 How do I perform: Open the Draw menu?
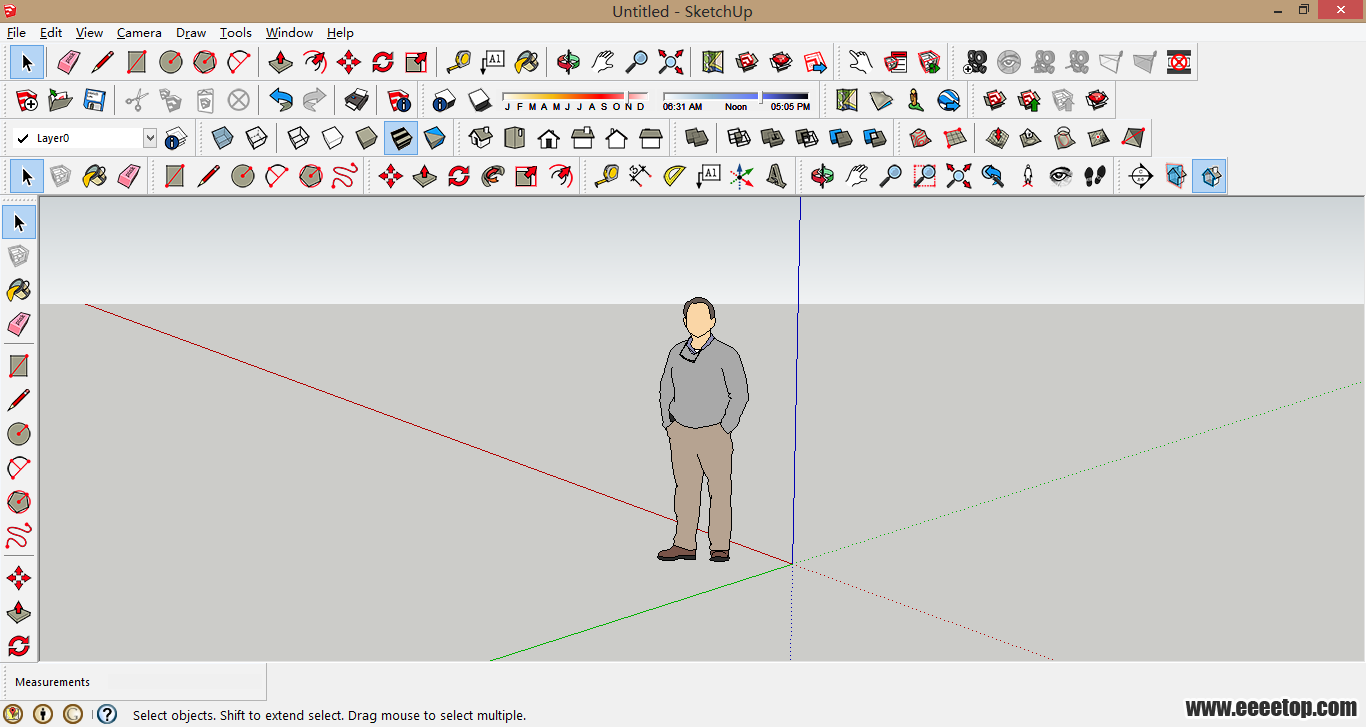[x=191, y=33]
